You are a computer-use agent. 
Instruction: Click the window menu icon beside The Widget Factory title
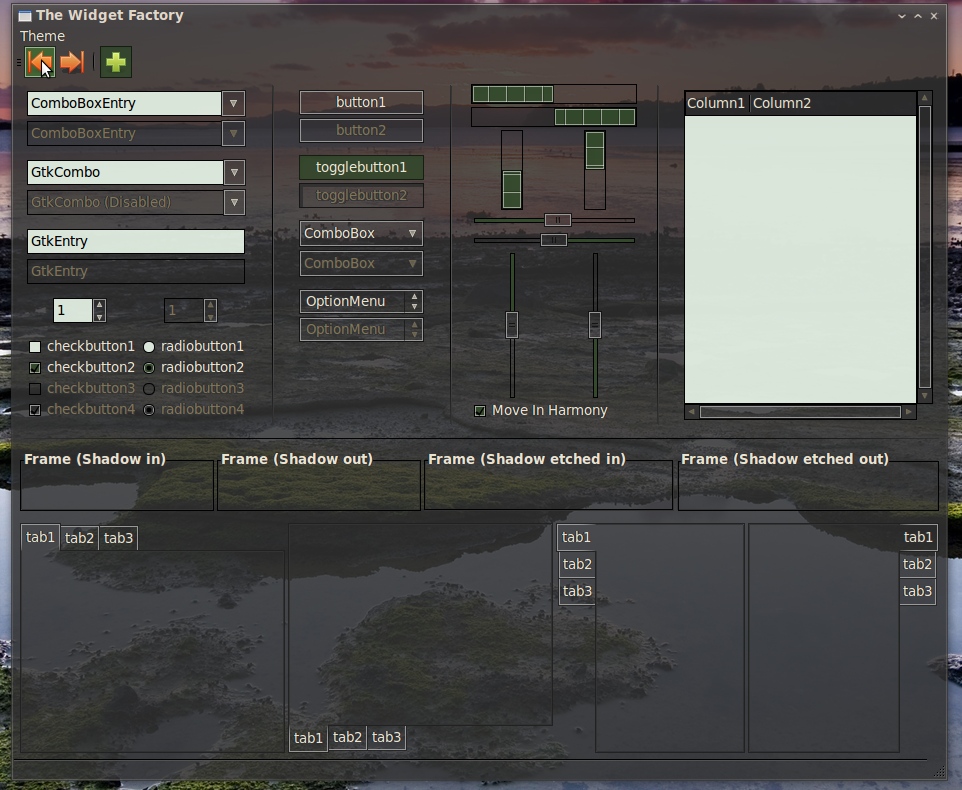click(25, 16)
